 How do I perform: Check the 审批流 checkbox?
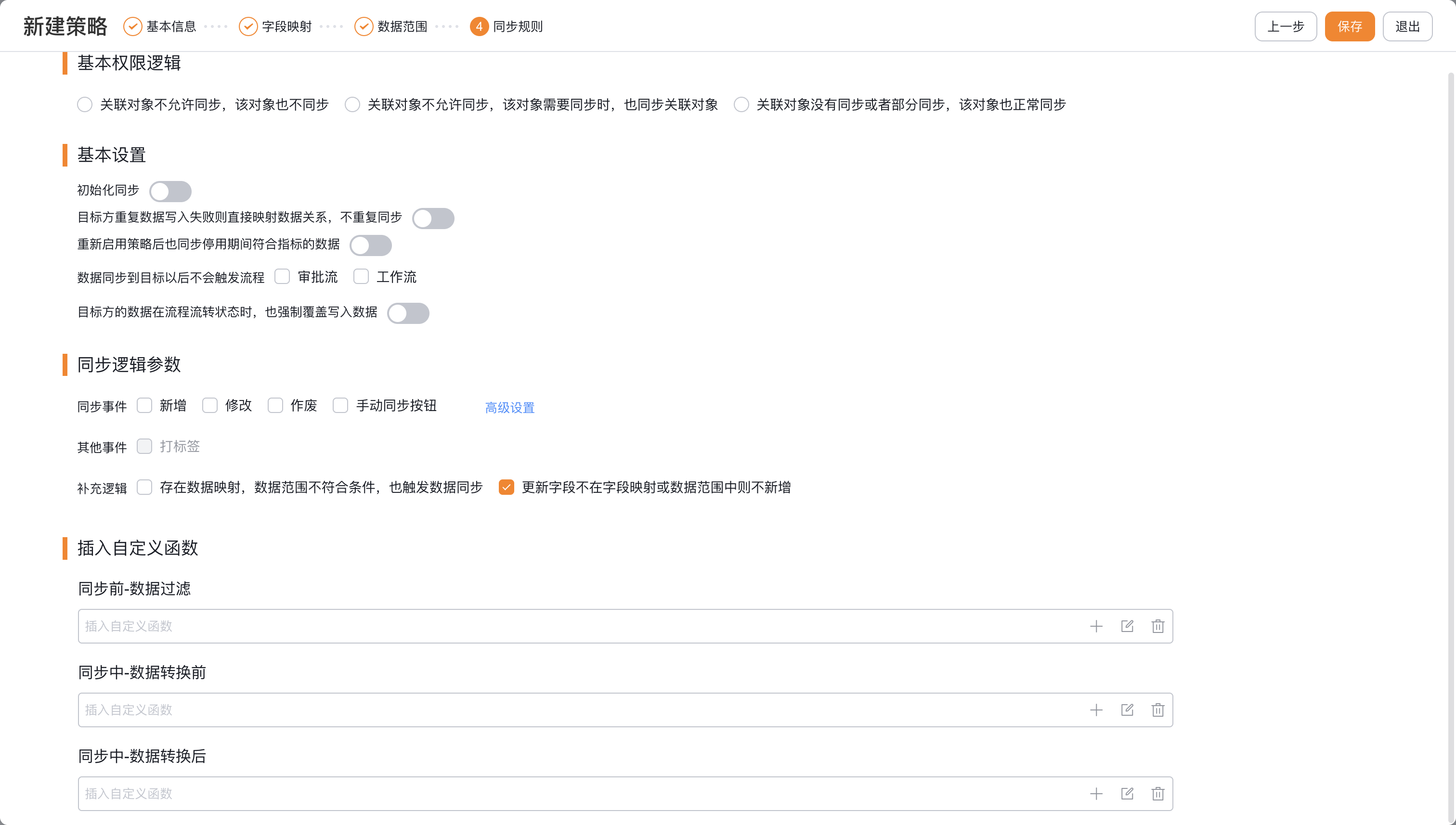pyautogui.click(x=282, y=276)
